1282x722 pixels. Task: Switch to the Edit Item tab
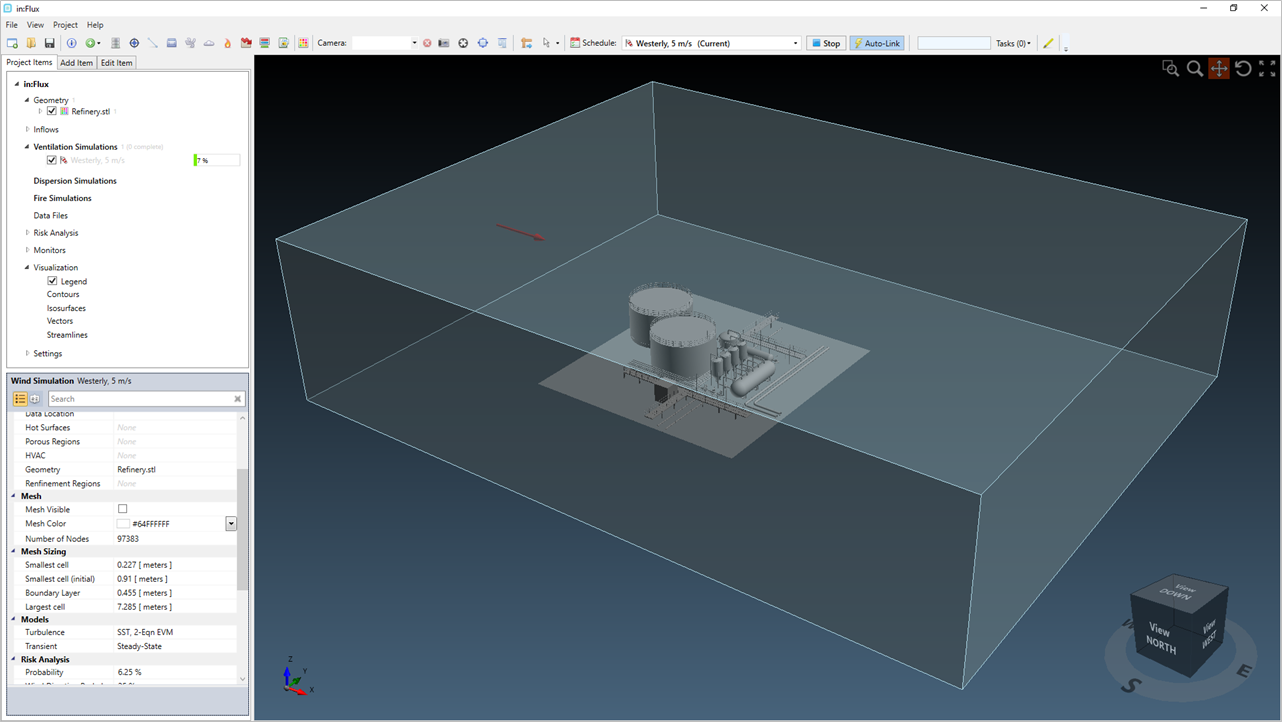coord(116,62)
